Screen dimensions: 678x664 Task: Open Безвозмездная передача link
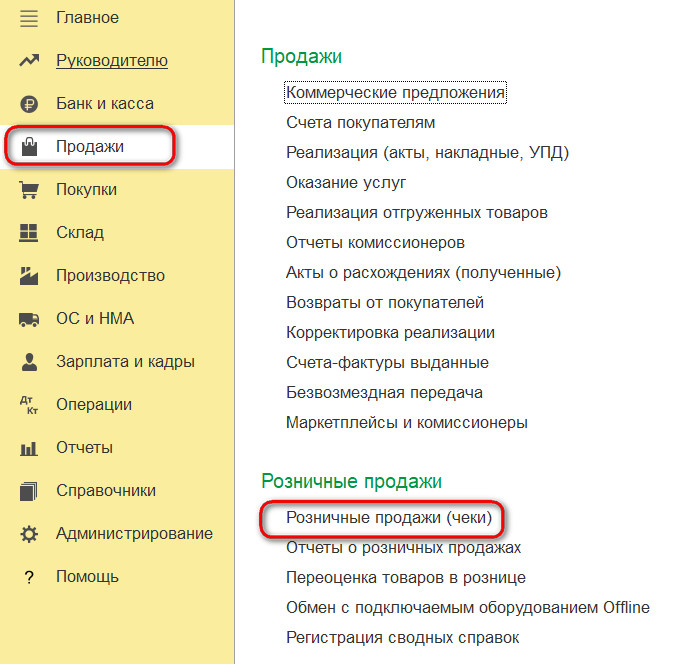tap(384, 393)
